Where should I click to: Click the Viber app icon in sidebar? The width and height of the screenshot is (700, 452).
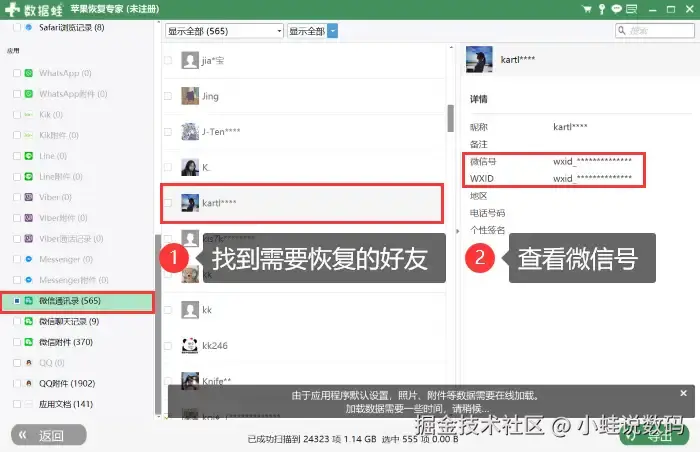tap(29, 197)
